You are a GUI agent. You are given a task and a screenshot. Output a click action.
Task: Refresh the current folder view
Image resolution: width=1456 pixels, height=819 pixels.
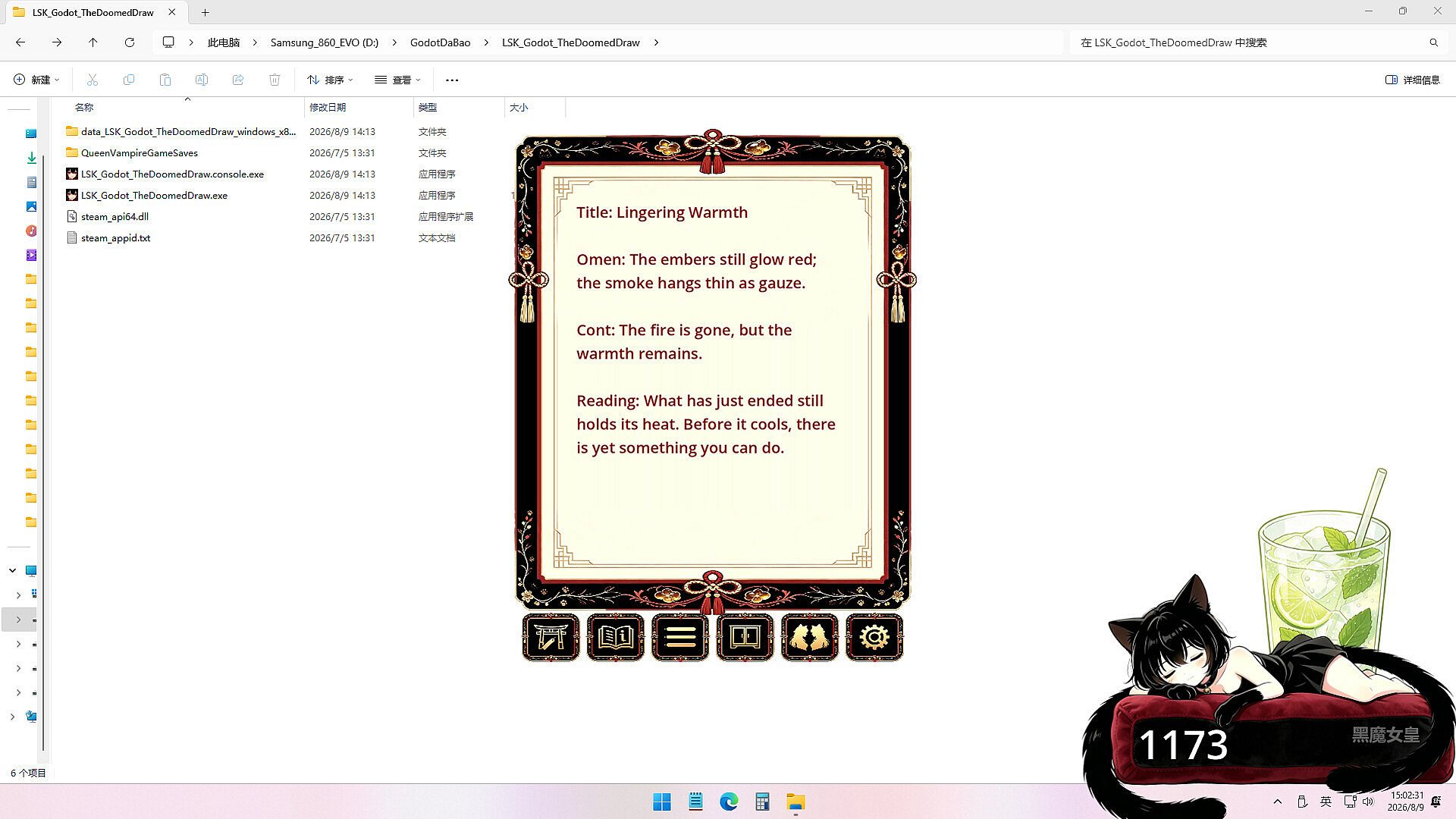130,42
